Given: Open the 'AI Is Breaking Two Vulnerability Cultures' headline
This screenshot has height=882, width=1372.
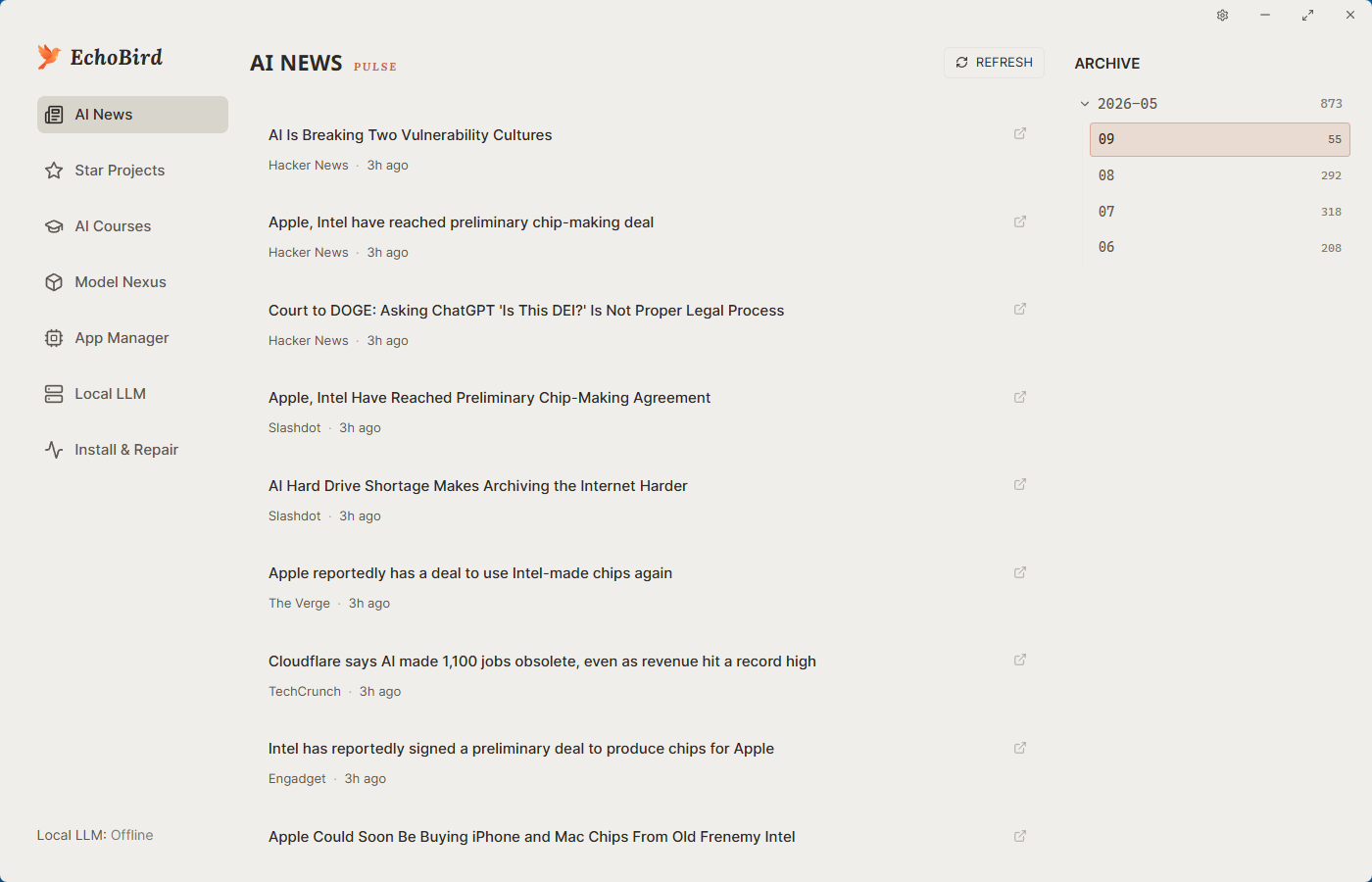Looking at the screenshot, I should coord(411,135).
